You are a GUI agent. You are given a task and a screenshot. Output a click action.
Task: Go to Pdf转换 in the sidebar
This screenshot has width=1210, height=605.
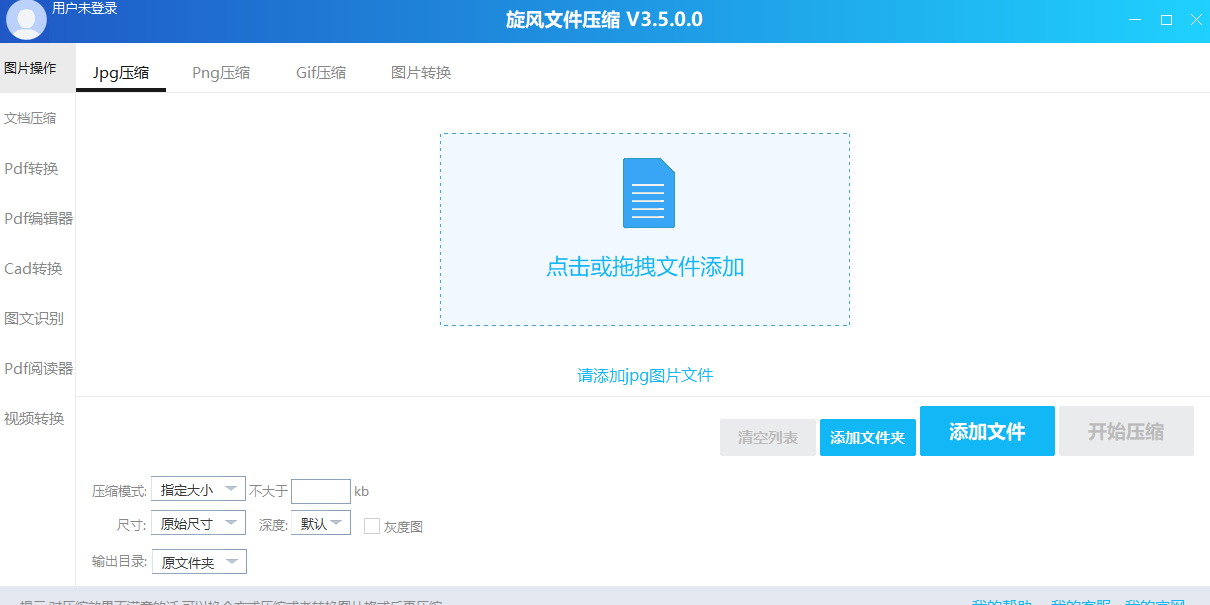point(31,168)
